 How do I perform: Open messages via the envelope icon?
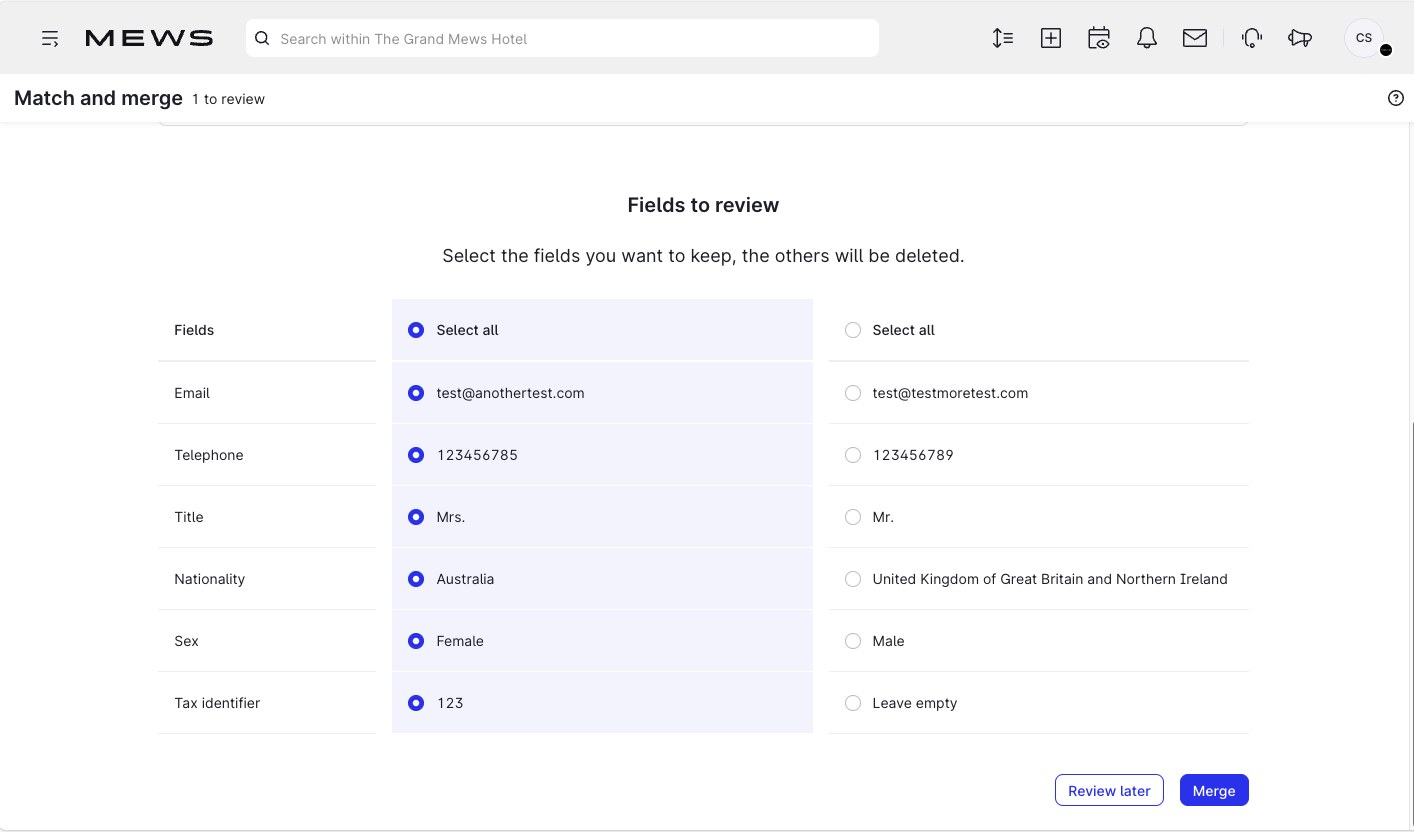point(1194,37)
